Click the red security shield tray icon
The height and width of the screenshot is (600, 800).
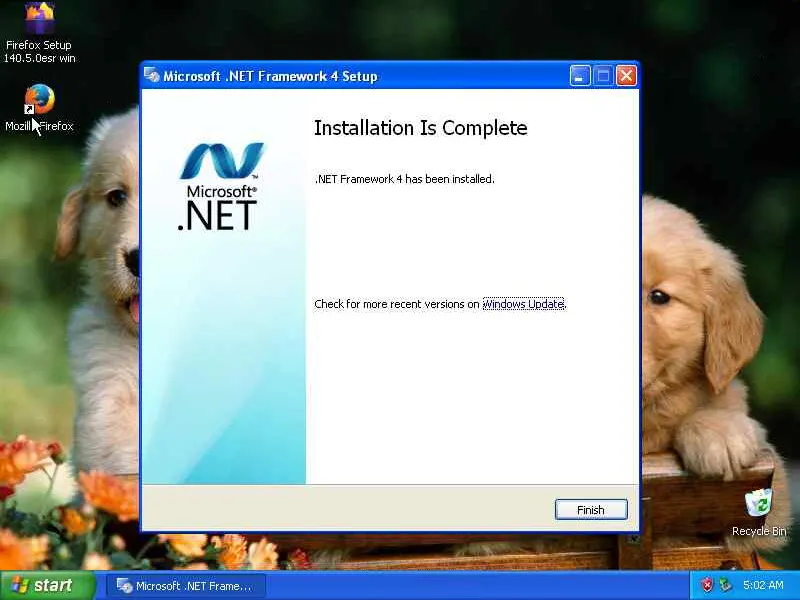click(x=707, y=585)
